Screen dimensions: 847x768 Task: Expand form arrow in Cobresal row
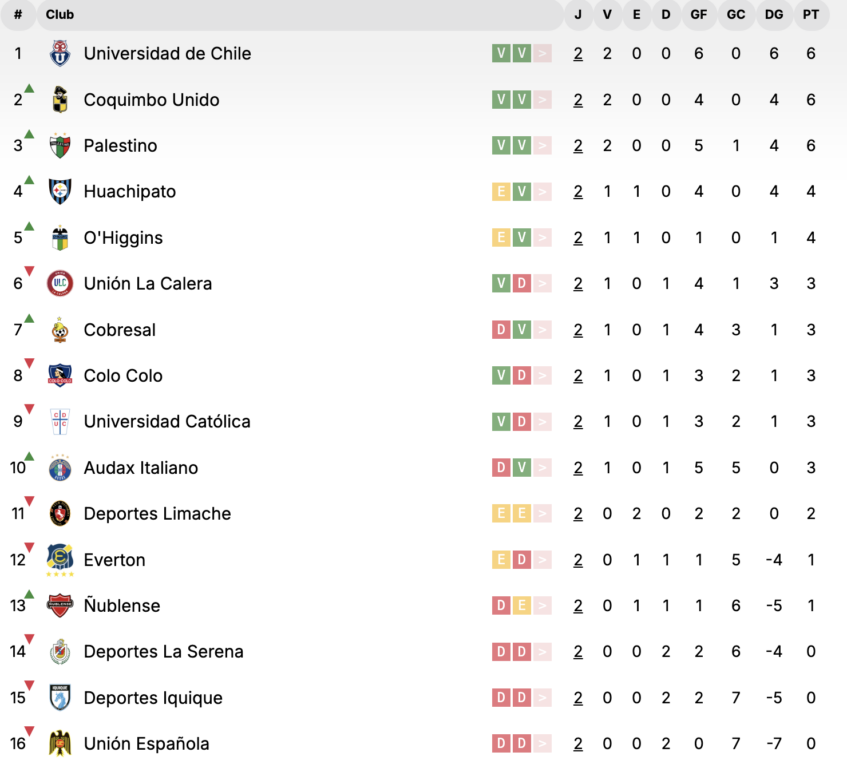tap(542, 330)
